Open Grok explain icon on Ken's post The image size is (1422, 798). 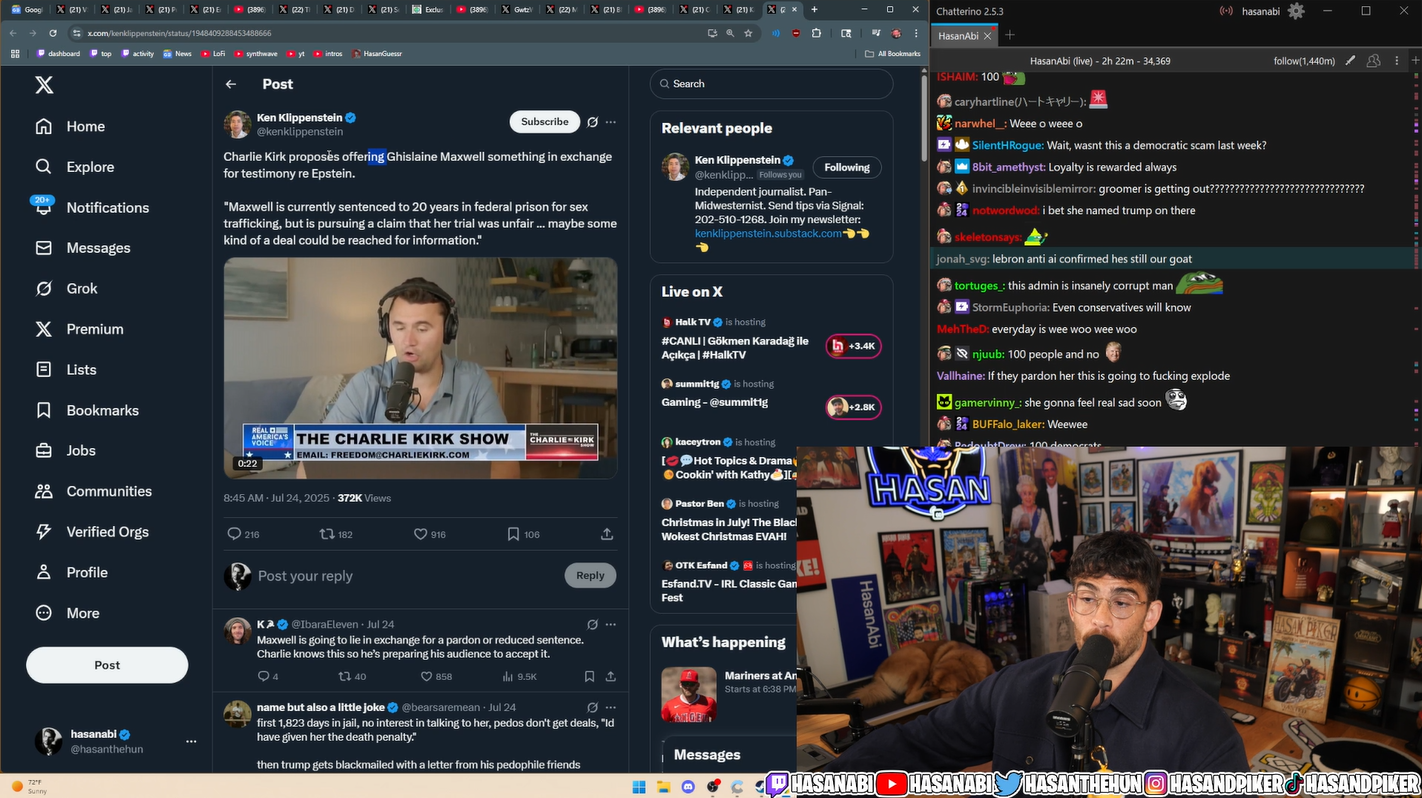[x=592, y=122]
